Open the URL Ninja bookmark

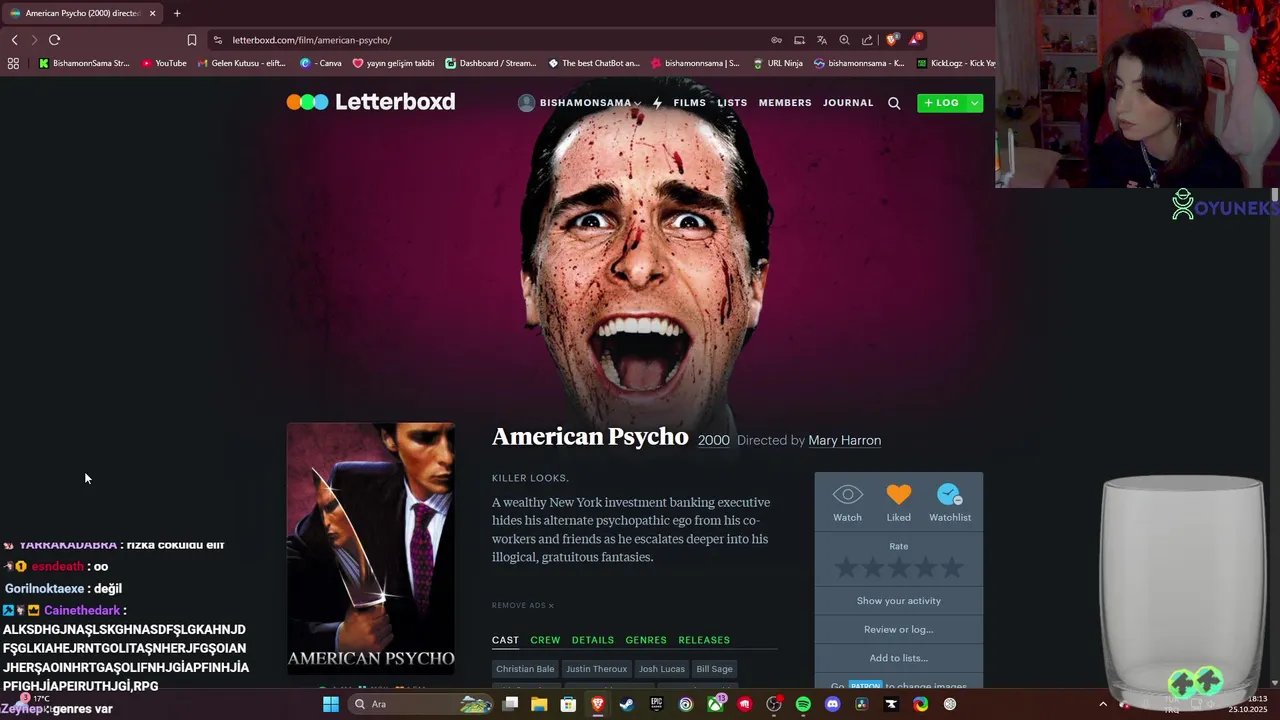pyautogui.click(x=777, y=63)
